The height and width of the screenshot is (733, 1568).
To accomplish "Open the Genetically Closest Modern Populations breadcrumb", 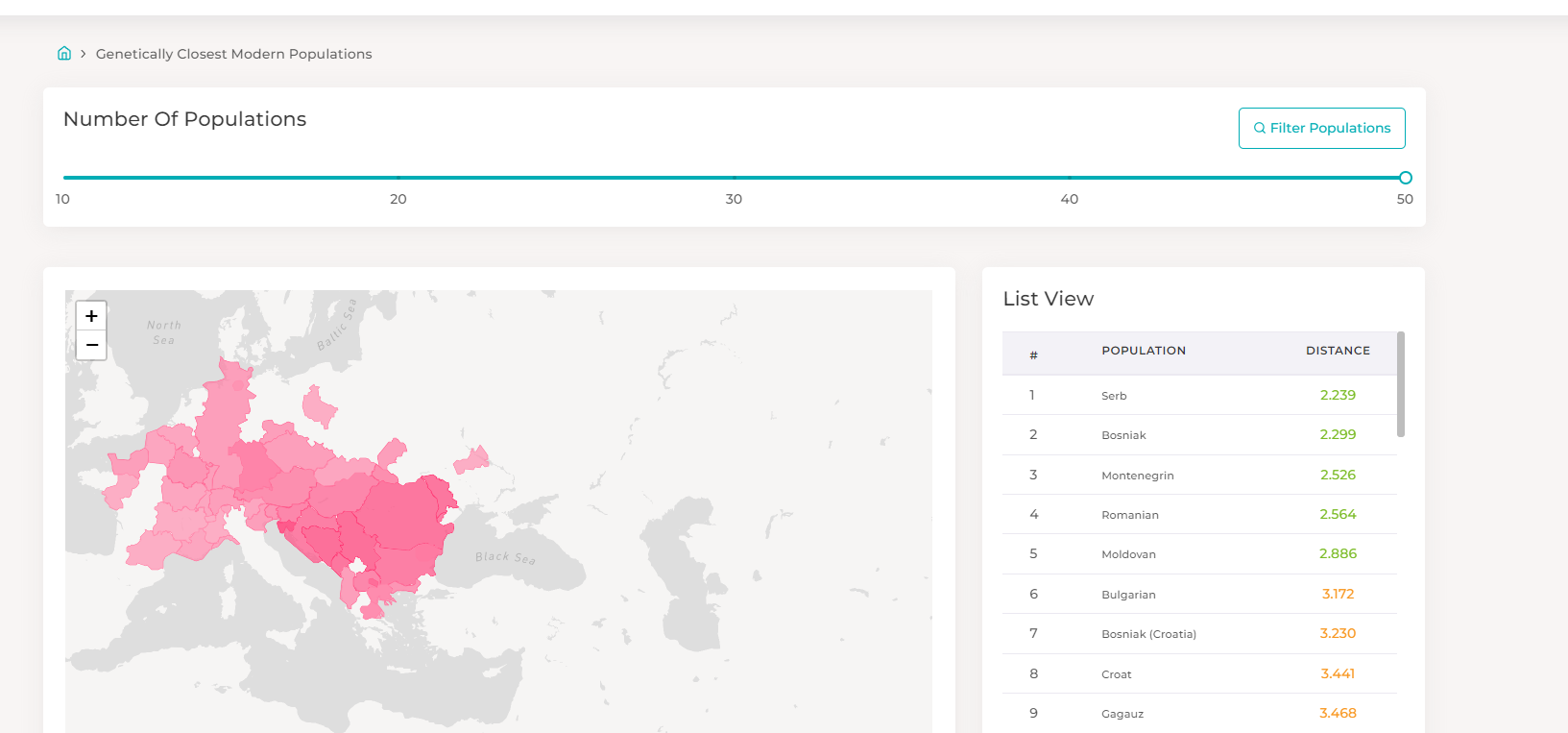I will 233,54.
